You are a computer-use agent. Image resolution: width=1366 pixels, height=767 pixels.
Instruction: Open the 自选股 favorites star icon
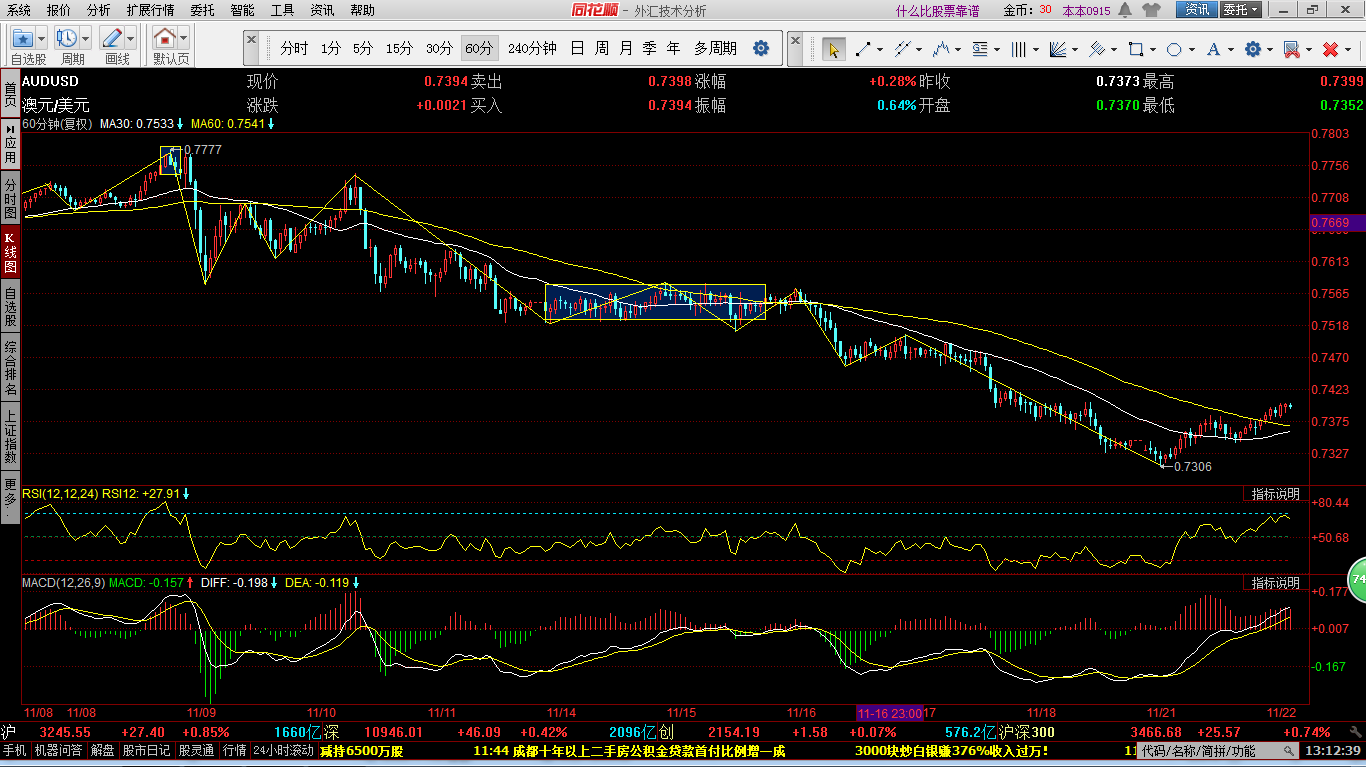pos(23,39)
